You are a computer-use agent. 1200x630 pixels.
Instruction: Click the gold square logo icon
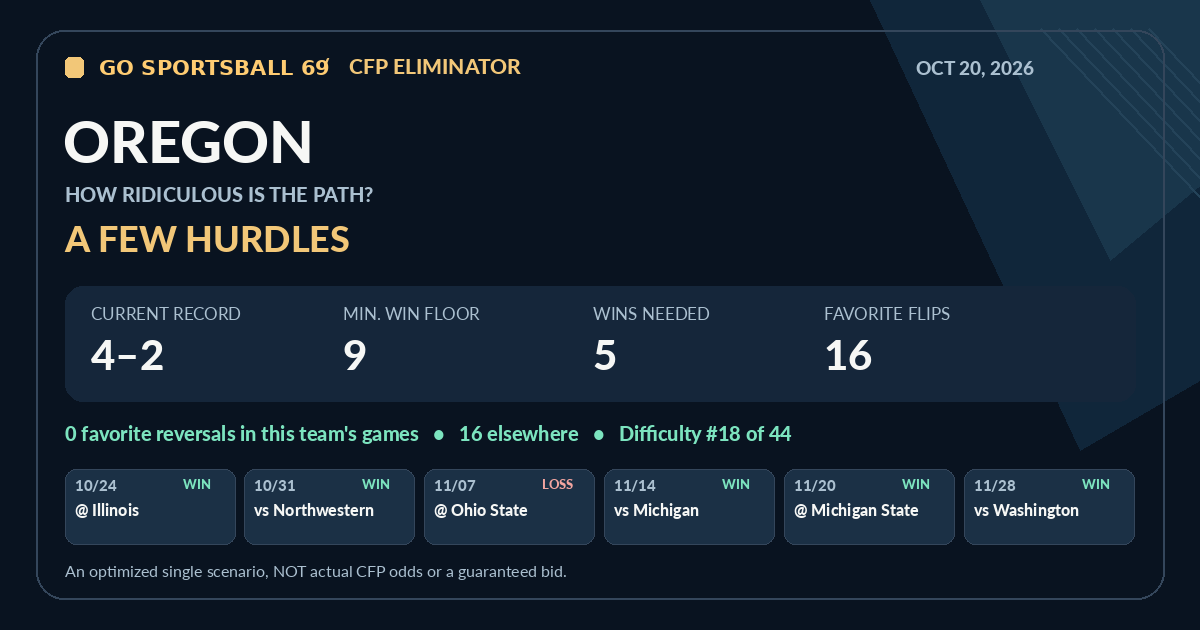[74, 67]
